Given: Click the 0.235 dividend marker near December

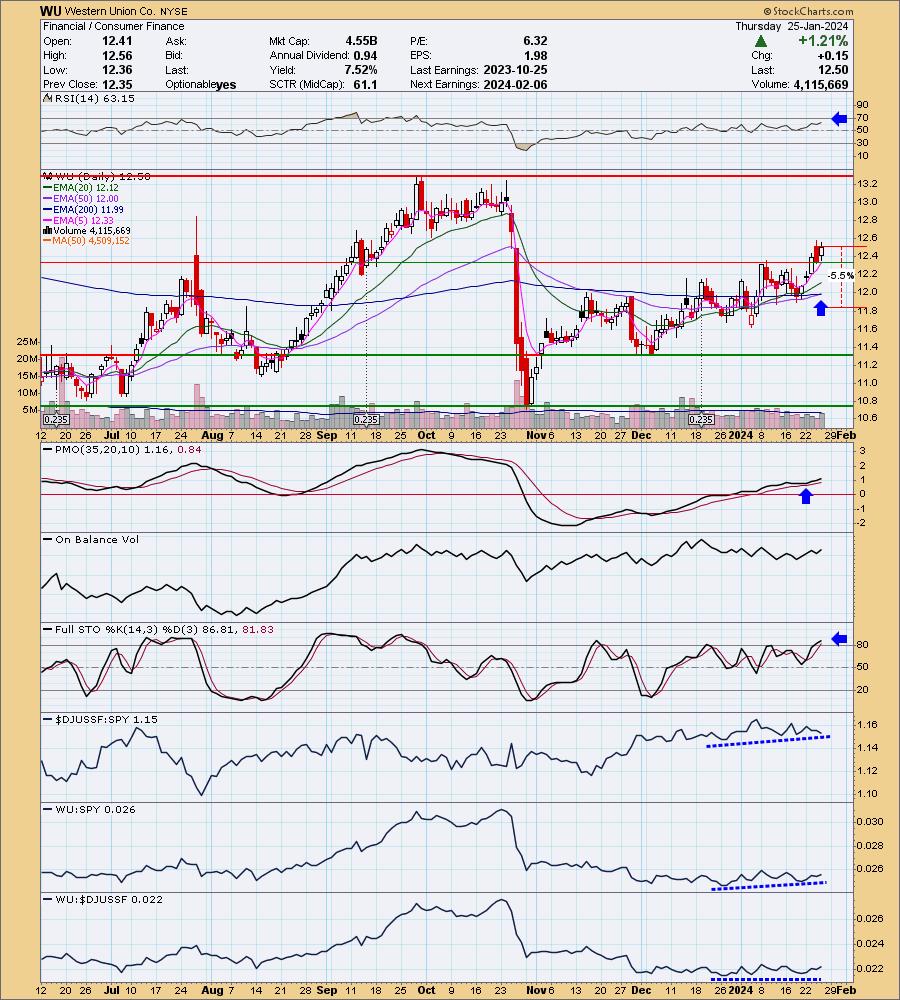Looking at the screenshot, I should tap(701, 420).
